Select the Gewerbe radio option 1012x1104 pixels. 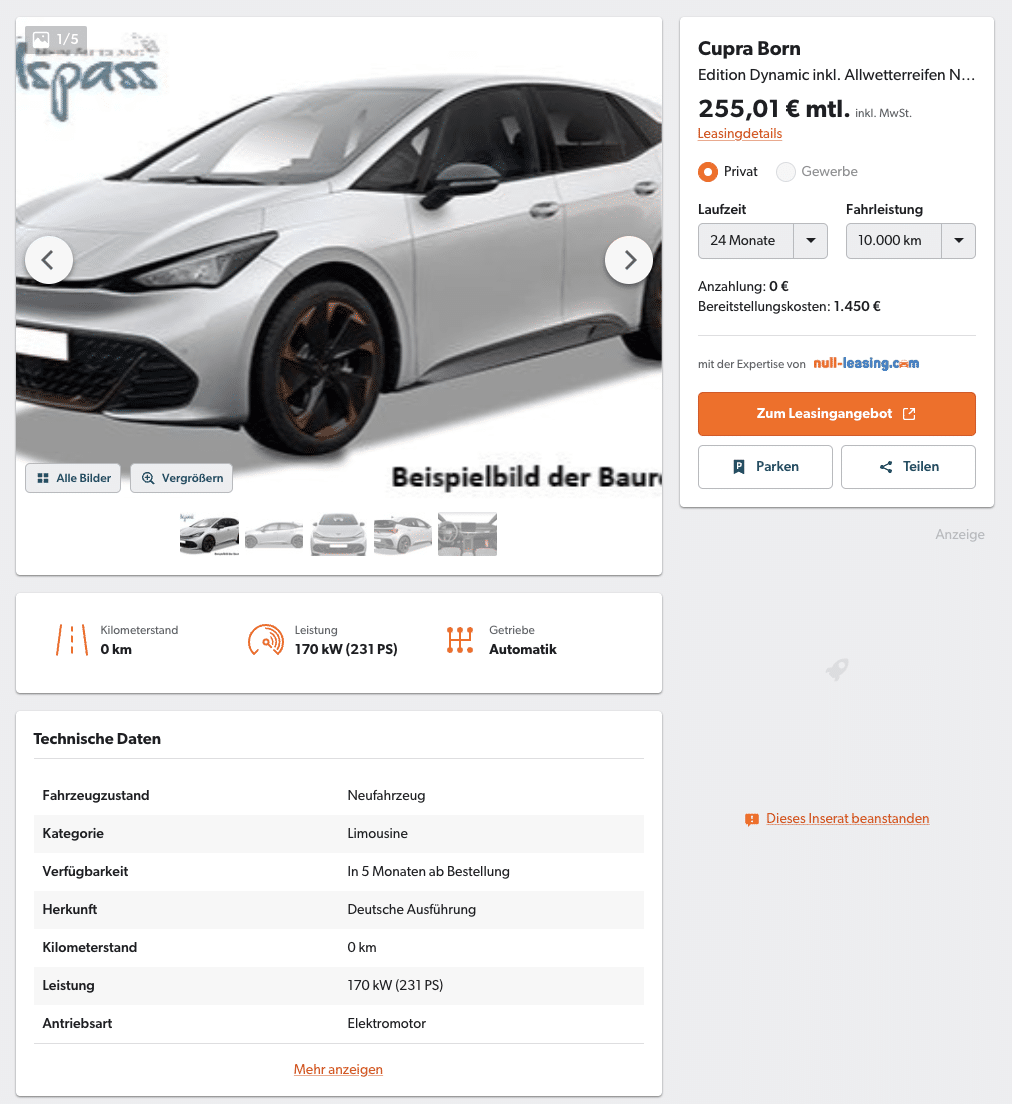785,172
